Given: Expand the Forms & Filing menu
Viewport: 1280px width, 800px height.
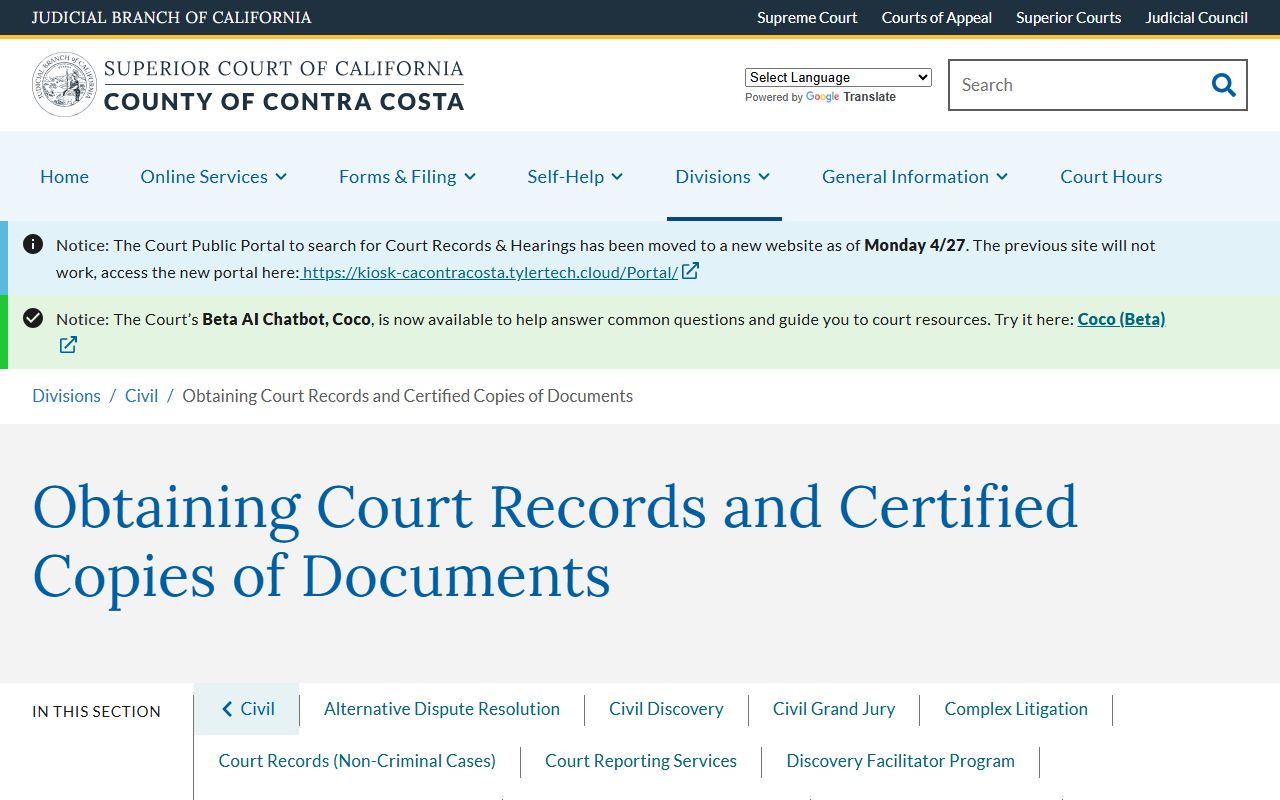Looking at the screenshot, I should click(407, 176).
